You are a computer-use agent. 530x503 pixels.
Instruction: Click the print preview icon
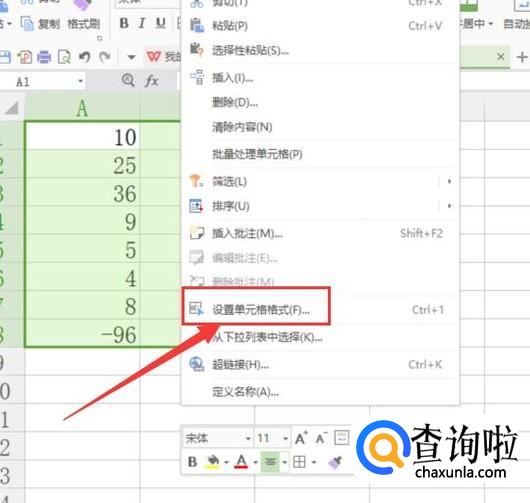[64, 57]
